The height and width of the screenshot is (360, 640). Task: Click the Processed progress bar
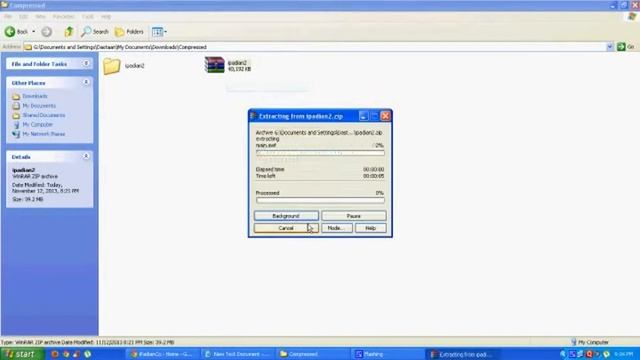tap(320, 200)
